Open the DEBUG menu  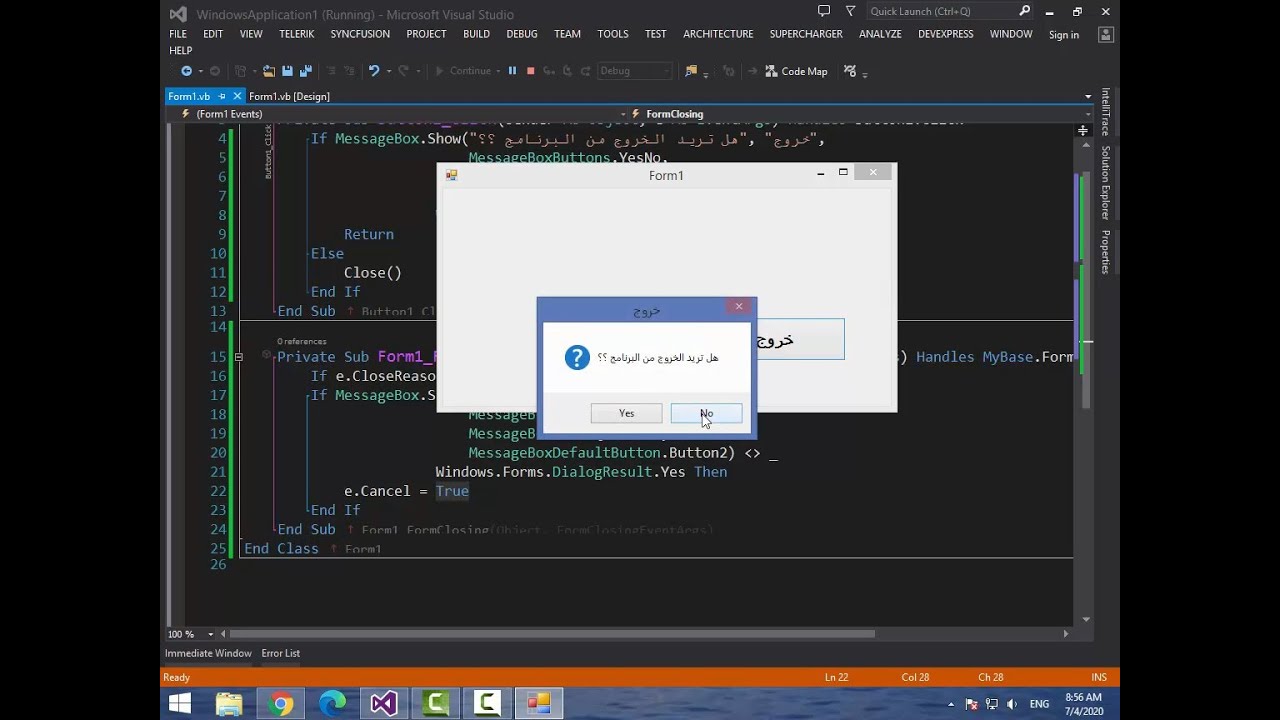click(522, 34)
